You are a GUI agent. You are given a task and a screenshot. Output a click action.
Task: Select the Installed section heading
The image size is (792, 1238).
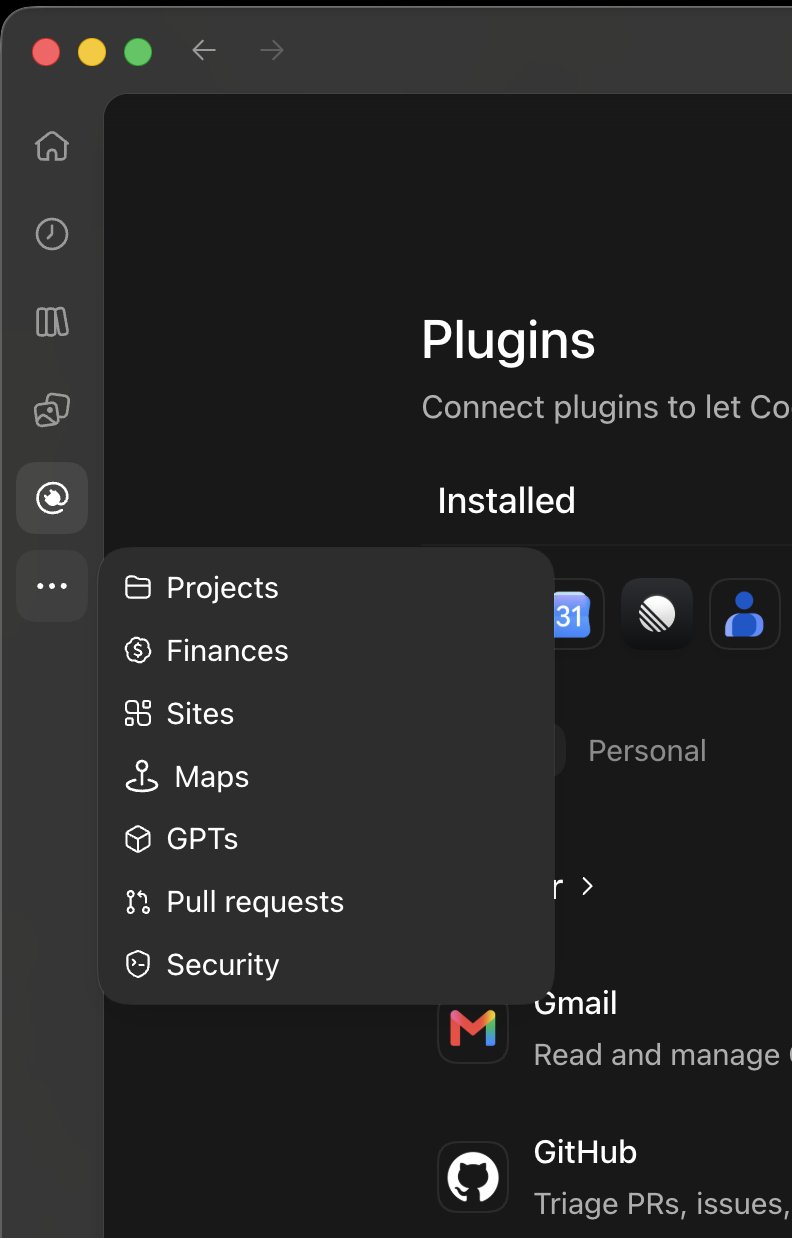point(507,500)
